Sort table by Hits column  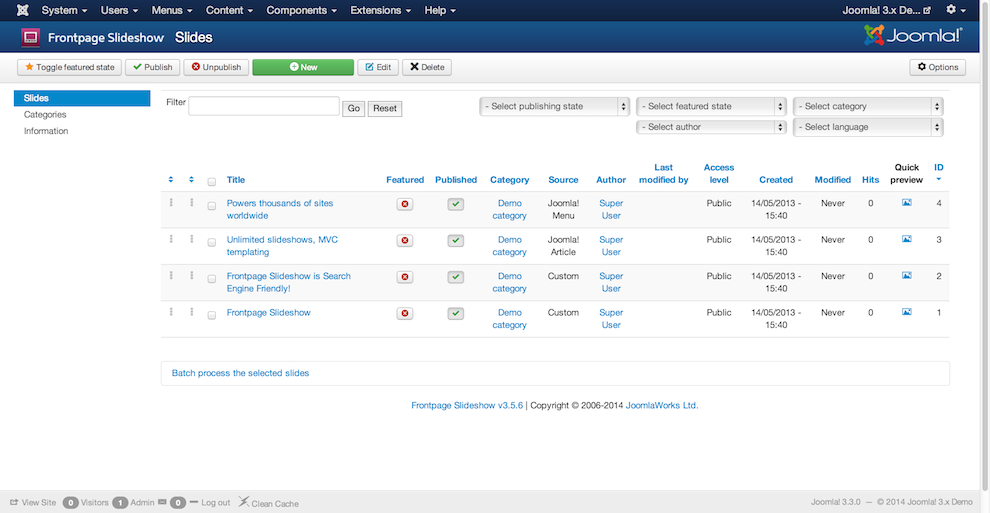coord(871,180)
